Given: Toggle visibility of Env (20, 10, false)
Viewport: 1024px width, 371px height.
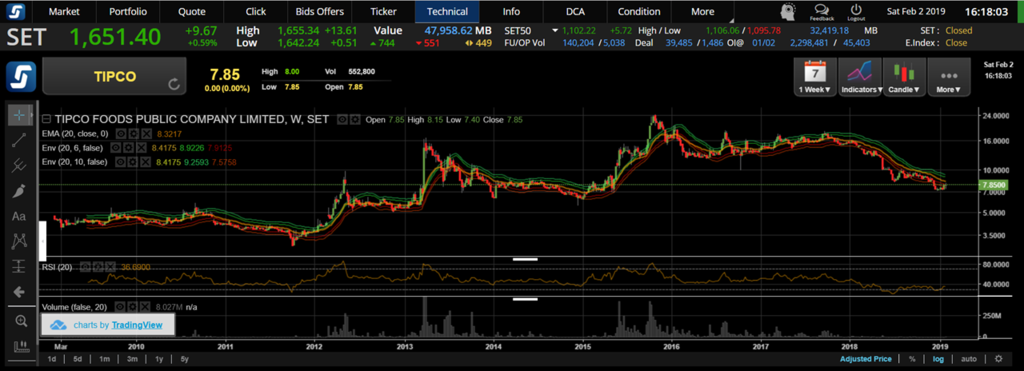Looking at the screenshot, I should pos(121,161).
